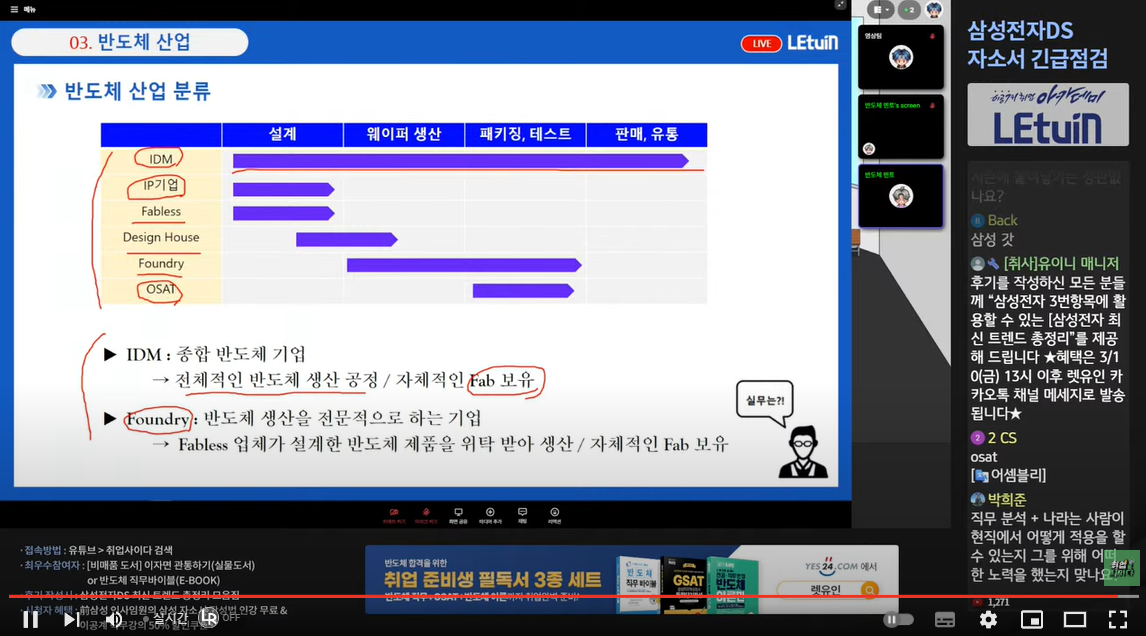Open the YouTube settings gear

coord(988,620)
